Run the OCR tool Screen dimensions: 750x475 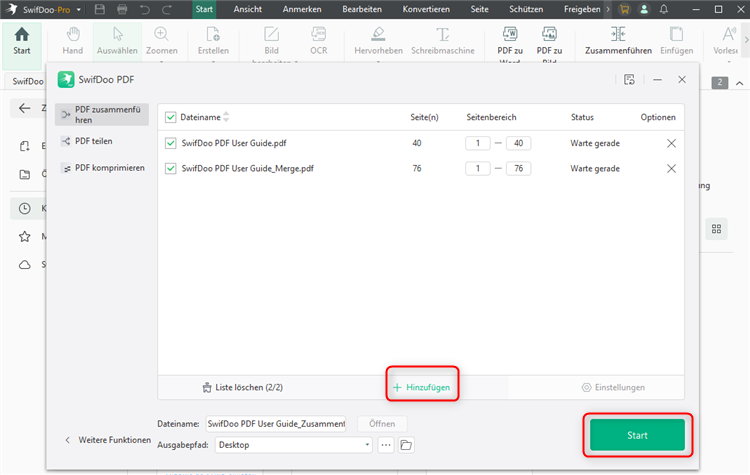319,41
